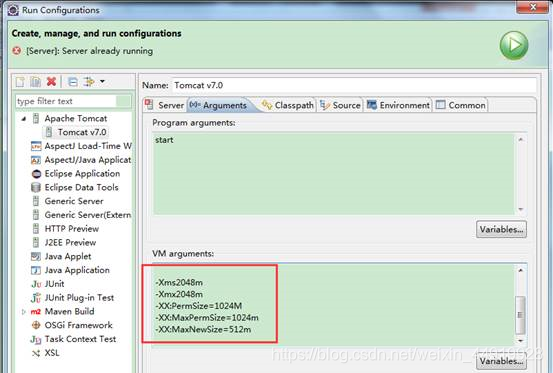Click the Java Applet icon in tree

pyautogui.click(x=36, y=256)
